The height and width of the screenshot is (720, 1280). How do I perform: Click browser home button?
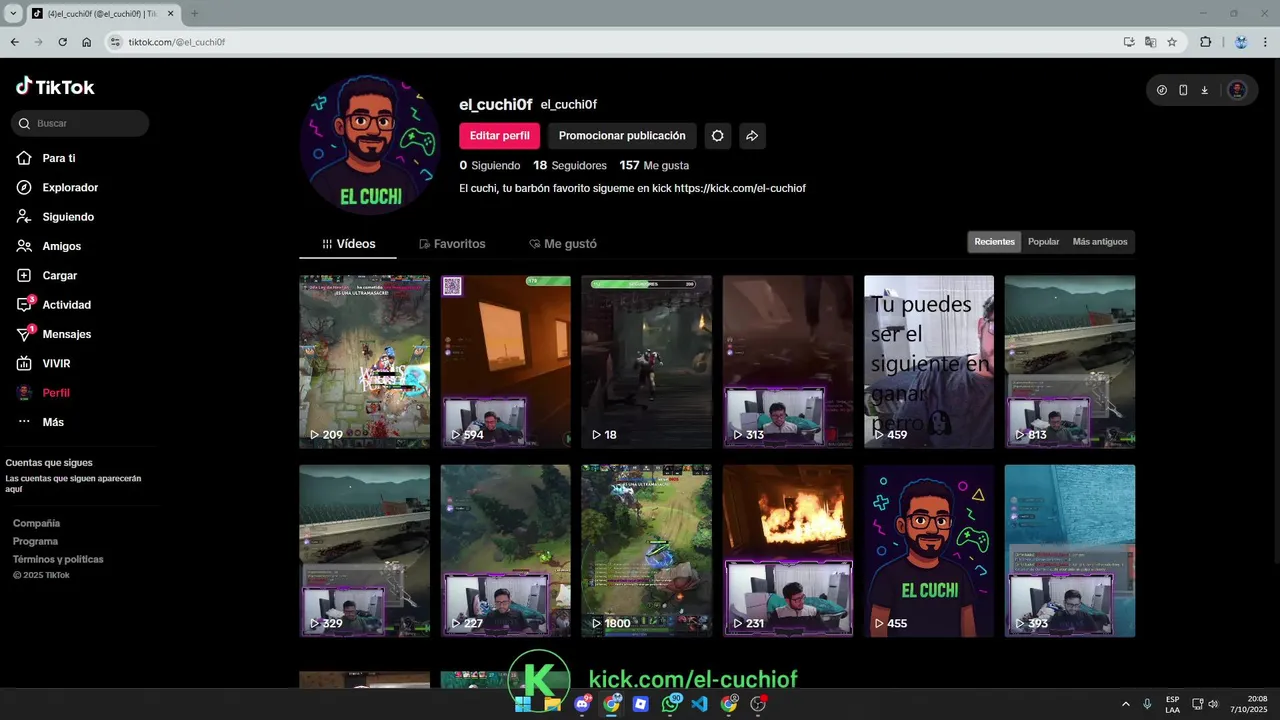(87, 42)
